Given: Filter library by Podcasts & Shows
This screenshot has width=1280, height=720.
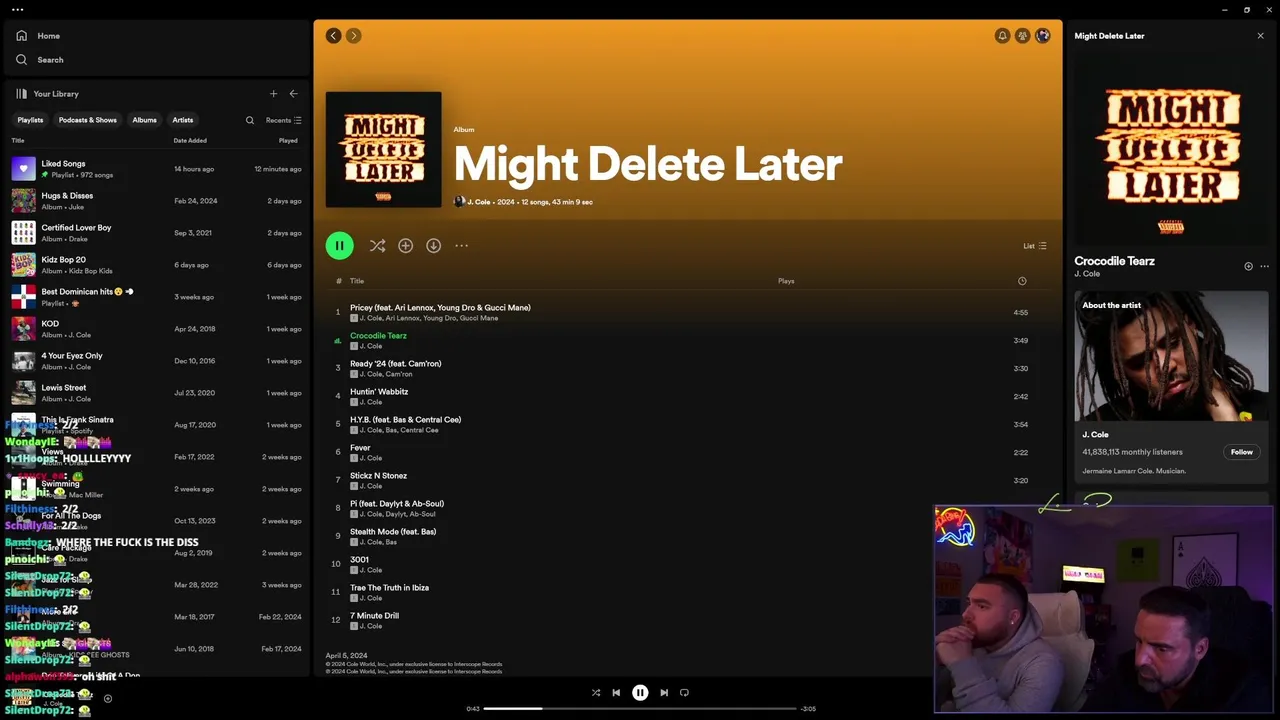Looking at the screenshot, I should tap(88, 120).
